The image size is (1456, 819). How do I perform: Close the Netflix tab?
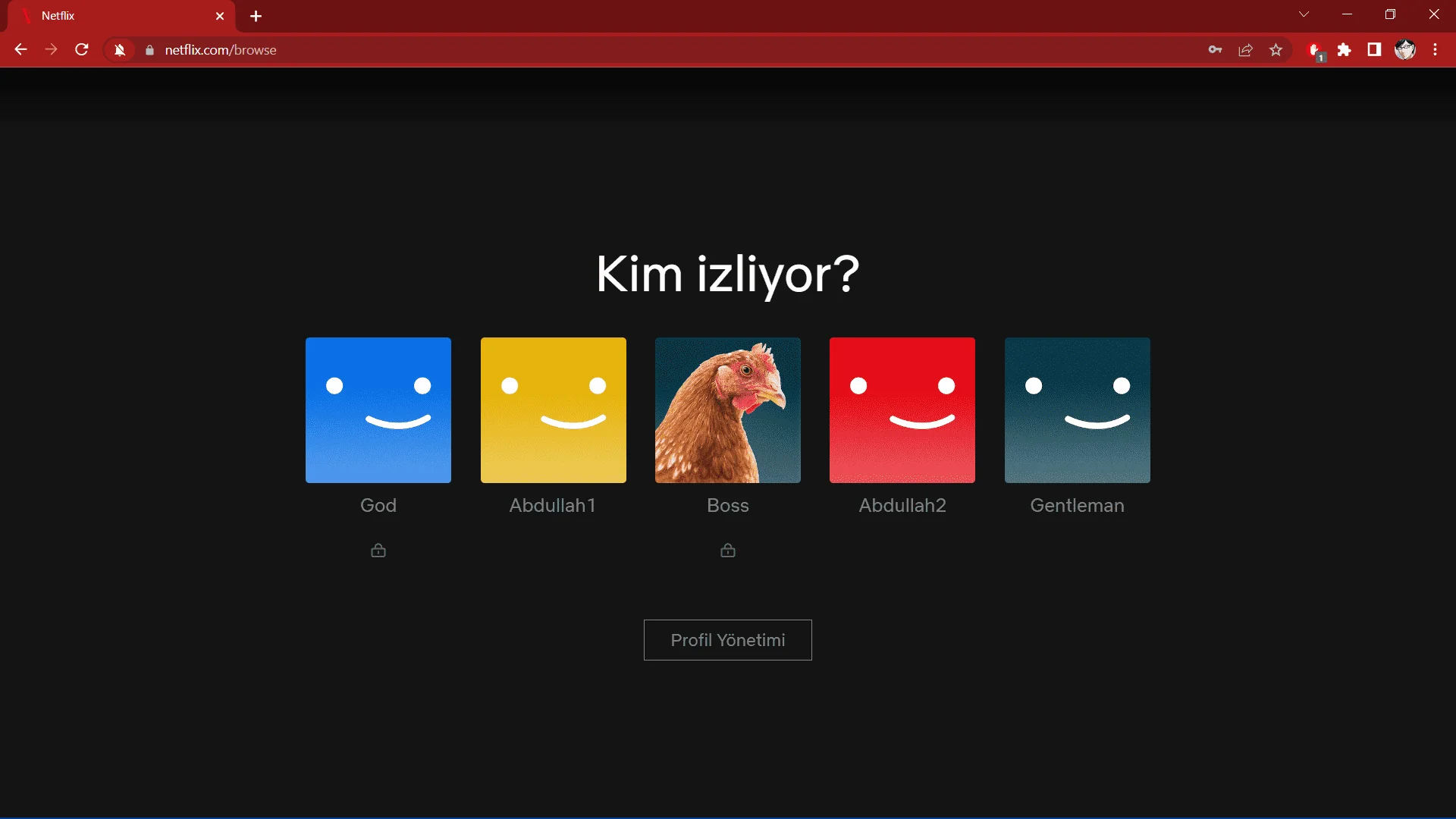pos(220,16)
